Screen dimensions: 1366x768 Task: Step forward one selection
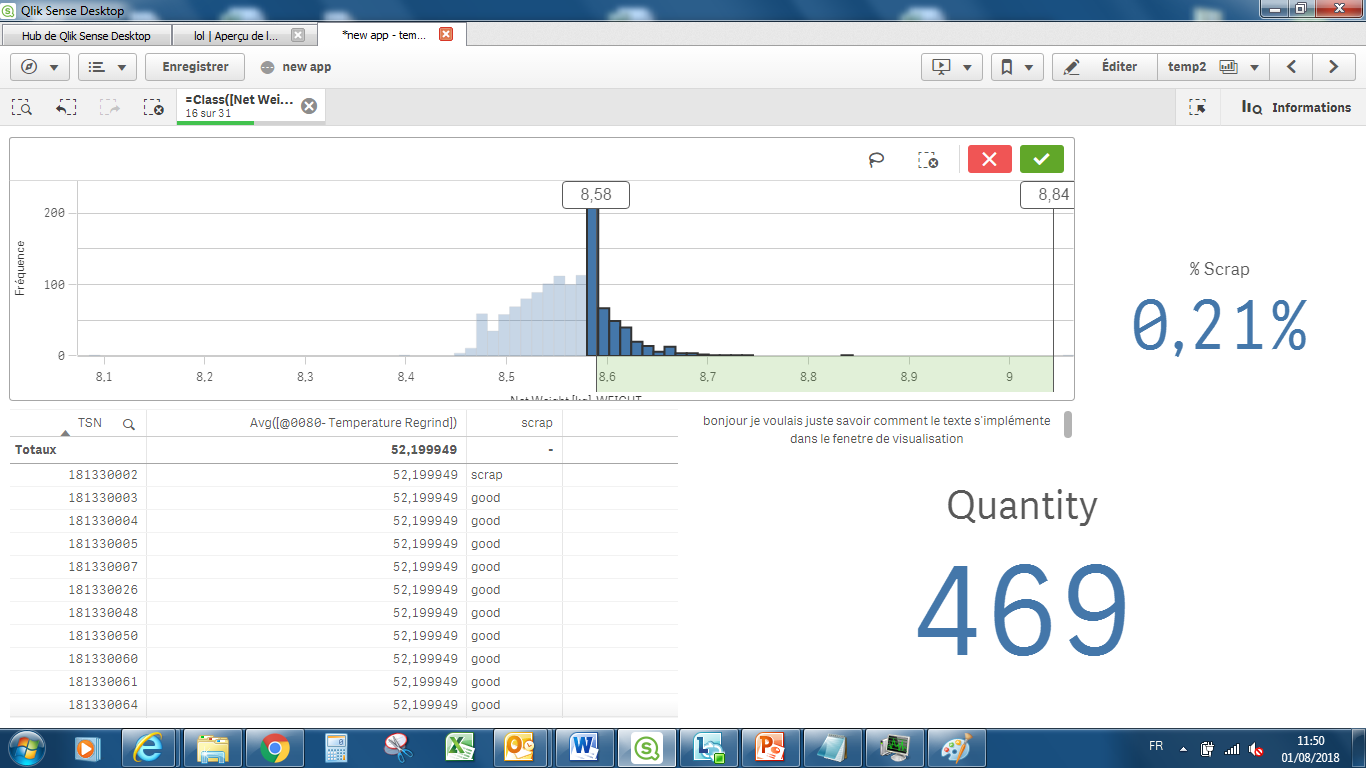coord(109,107)
